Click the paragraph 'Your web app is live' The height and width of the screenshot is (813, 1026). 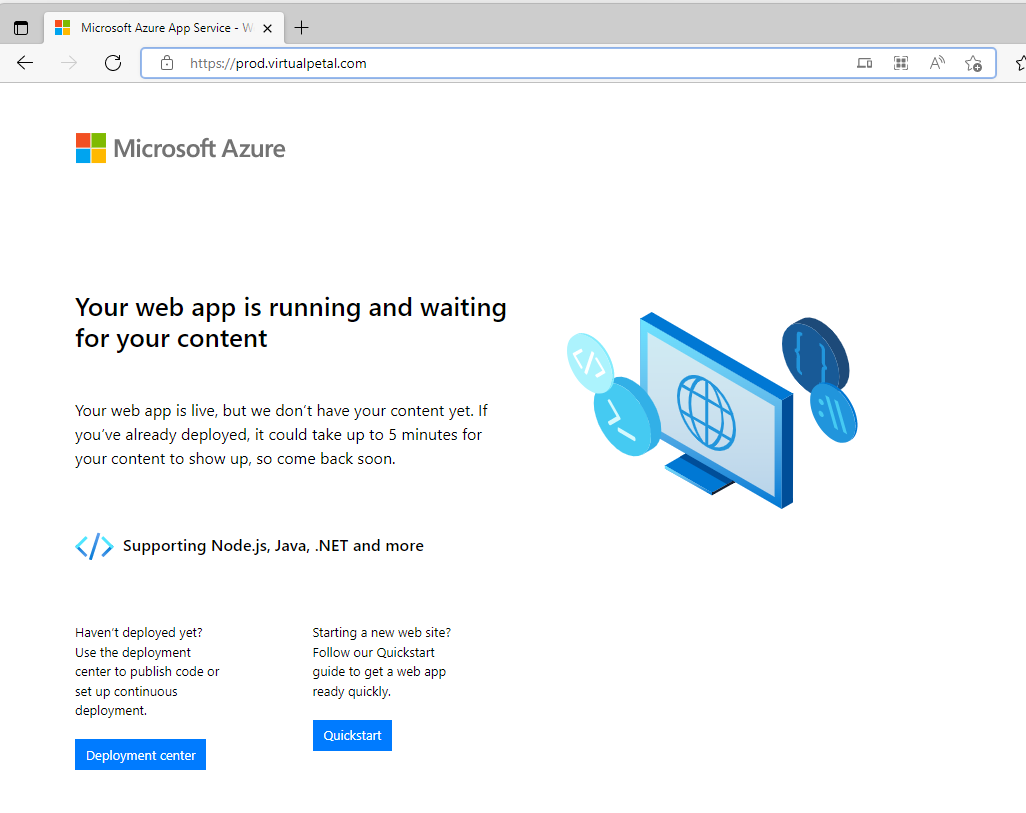(x=281, y=435)
